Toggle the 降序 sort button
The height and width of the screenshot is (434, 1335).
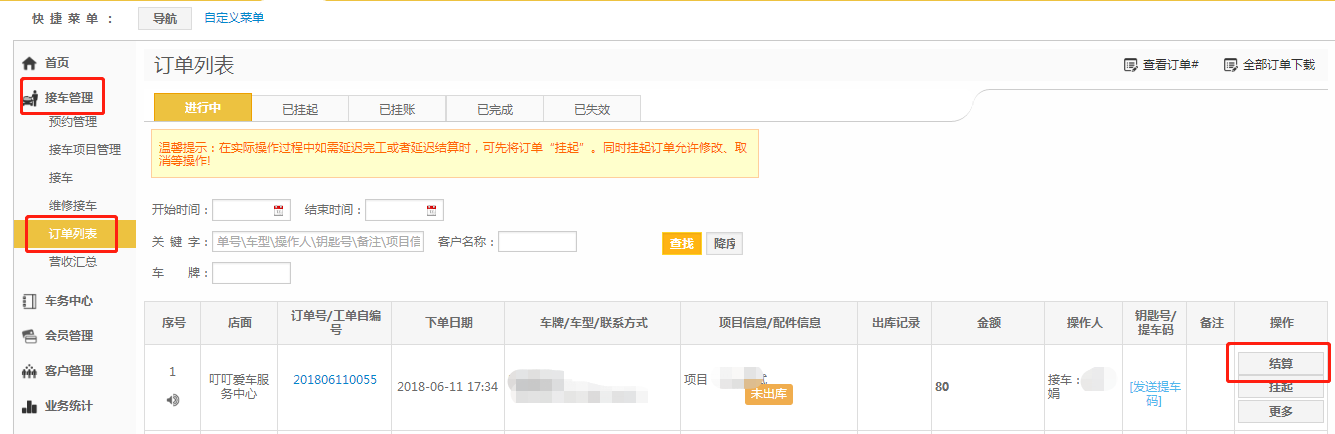(x=724, y=244)
